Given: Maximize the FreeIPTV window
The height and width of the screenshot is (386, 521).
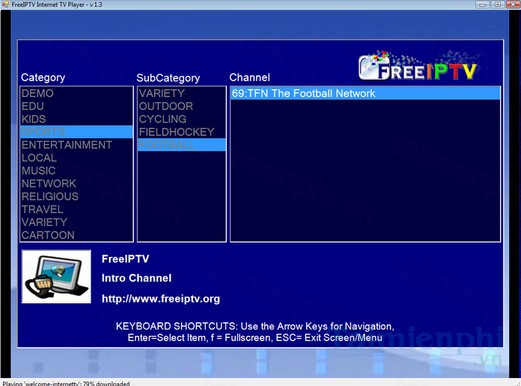Looking at the screenshot, I should 497,4.
